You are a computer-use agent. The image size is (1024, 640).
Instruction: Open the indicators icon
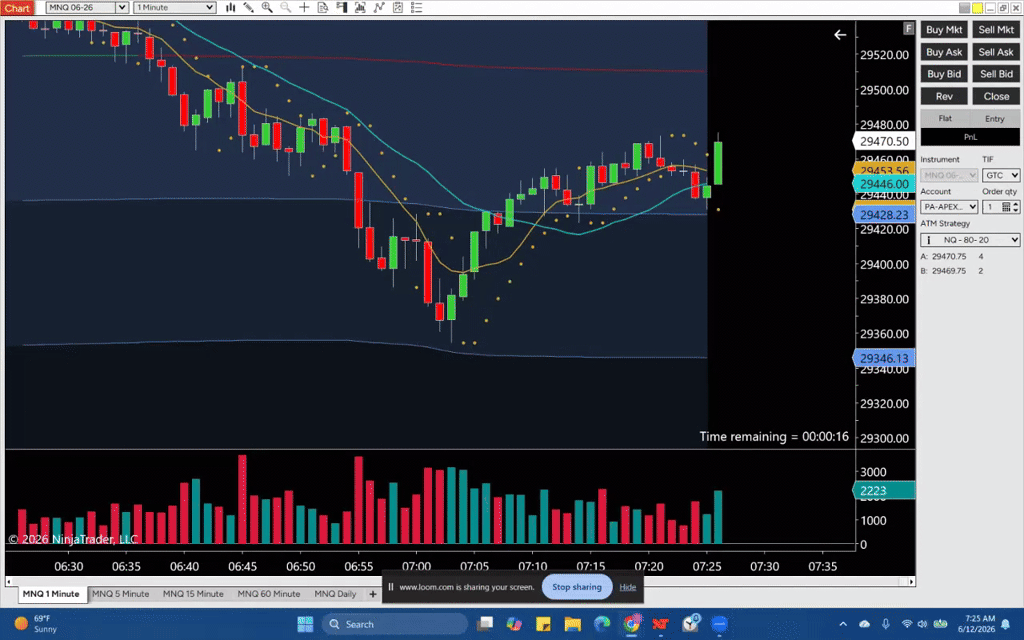tap(379, 7)
